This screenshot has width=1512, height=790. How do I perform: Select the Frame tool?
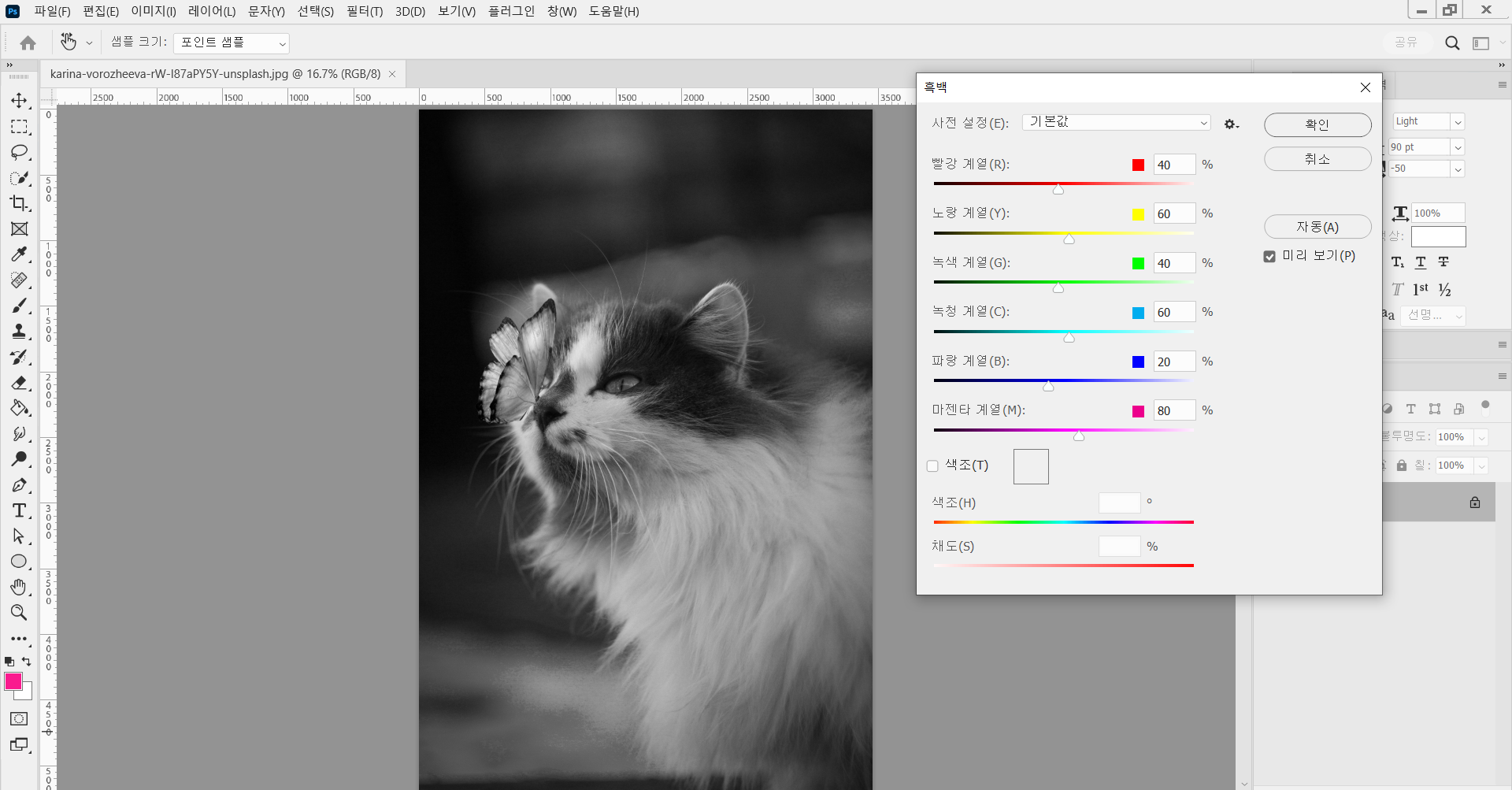pyautogui.click(x=19, y=229)
